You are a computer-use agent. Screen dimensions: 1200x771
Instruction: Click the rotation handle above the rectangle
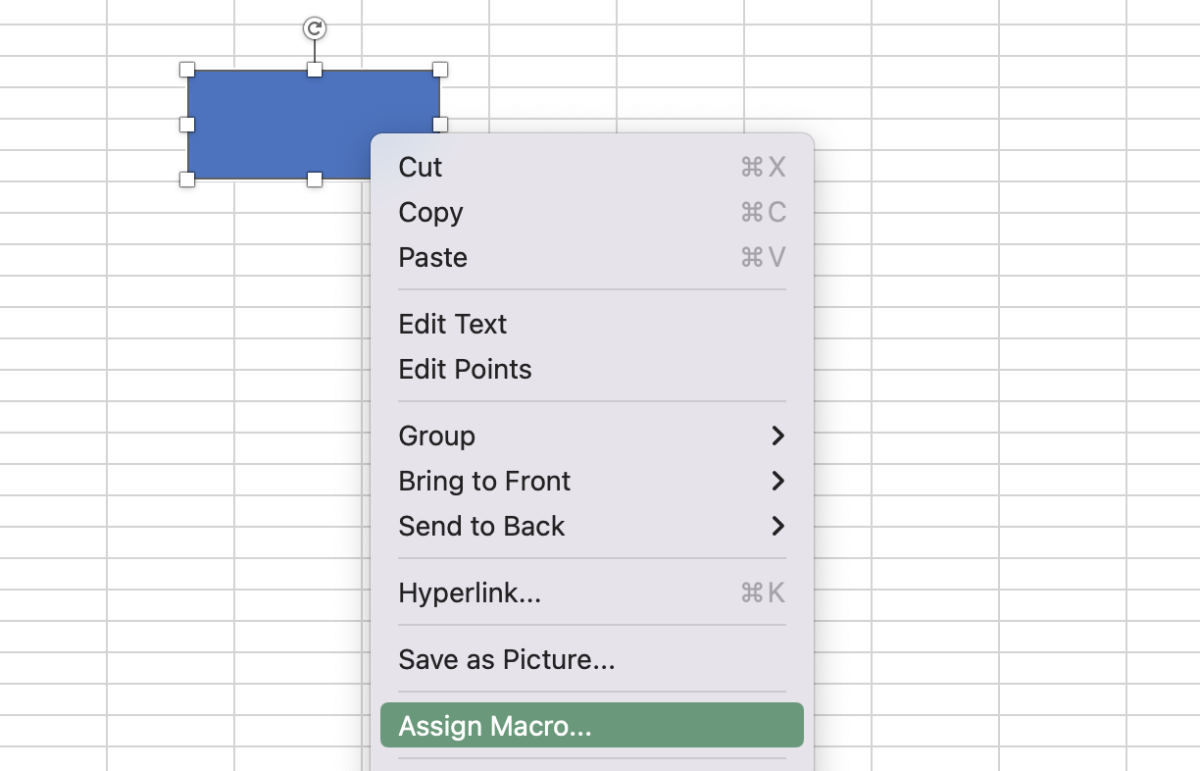click(x=315, y=29)
